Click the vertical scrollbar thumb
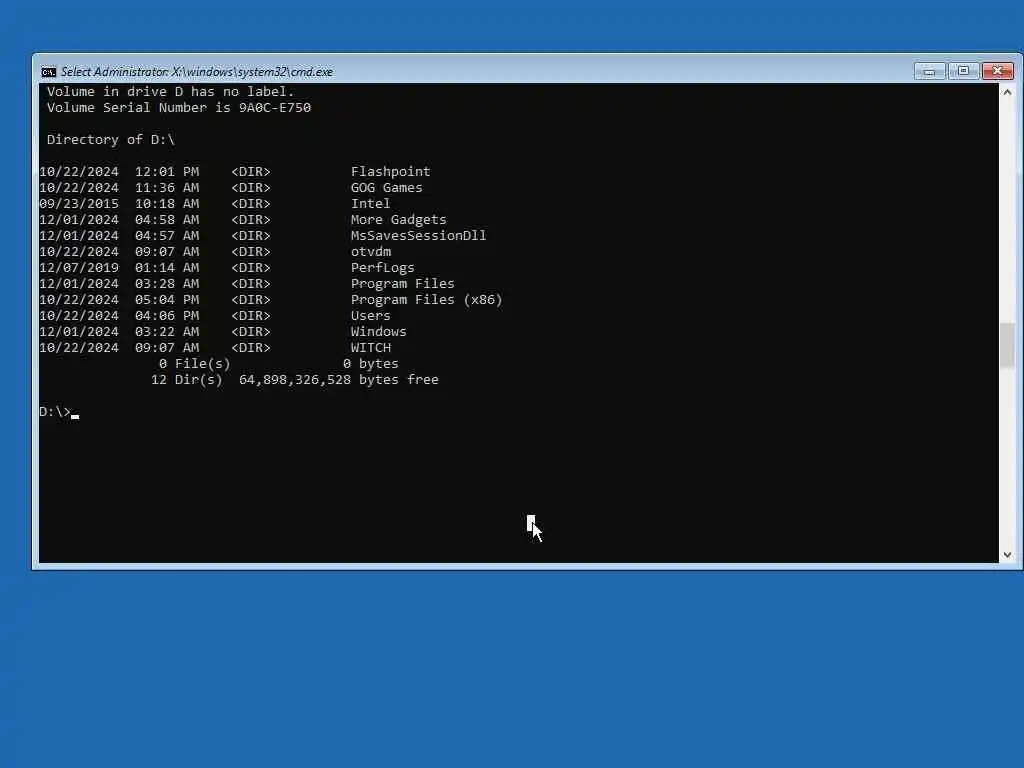 point(1007,345)
